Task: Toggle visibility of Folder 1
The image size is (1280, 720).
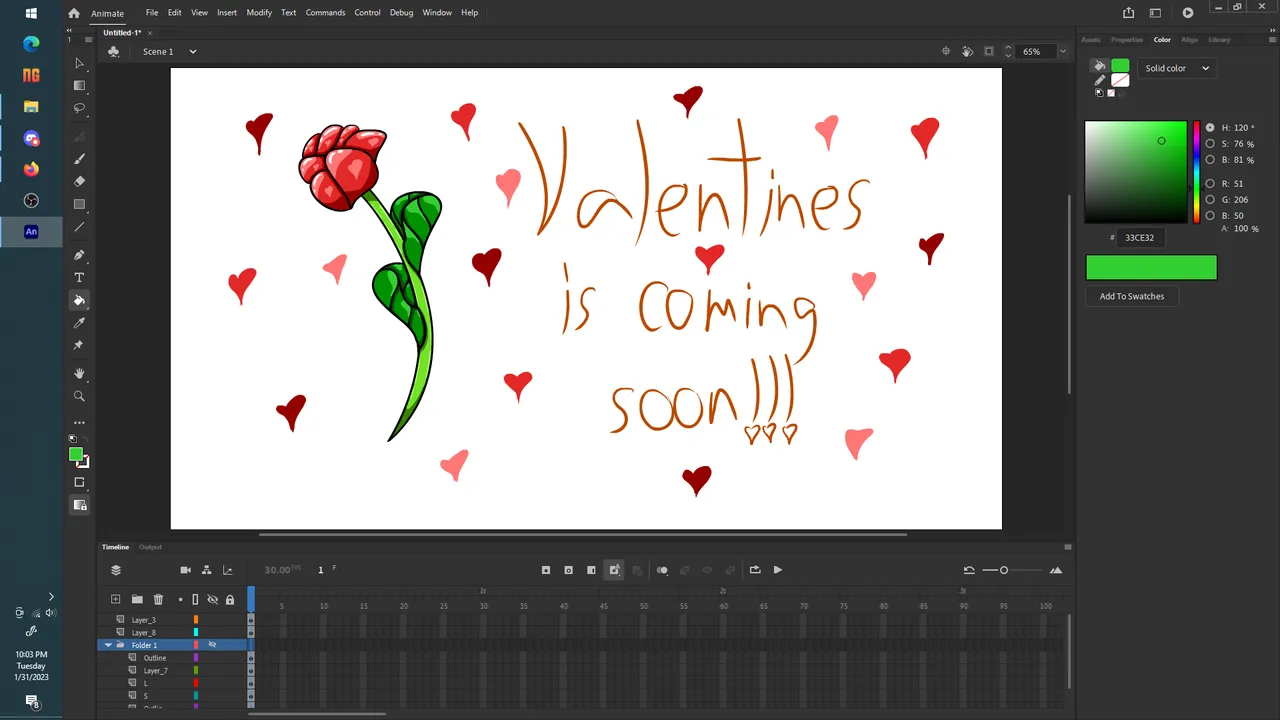Action: 212,645
